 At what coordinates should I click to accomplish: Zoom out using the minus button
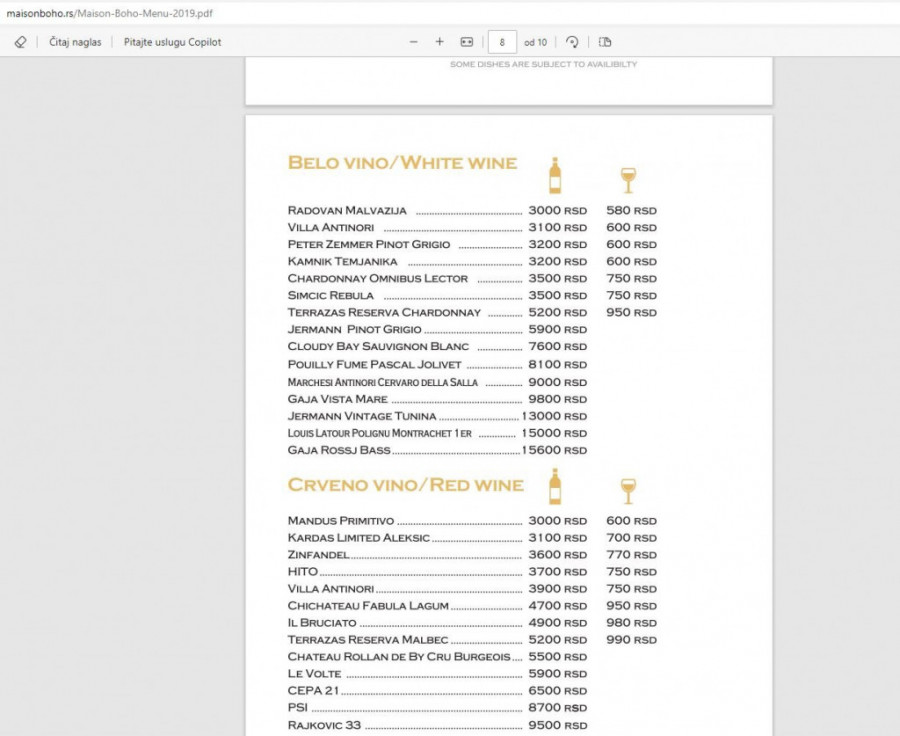(414, 42)
